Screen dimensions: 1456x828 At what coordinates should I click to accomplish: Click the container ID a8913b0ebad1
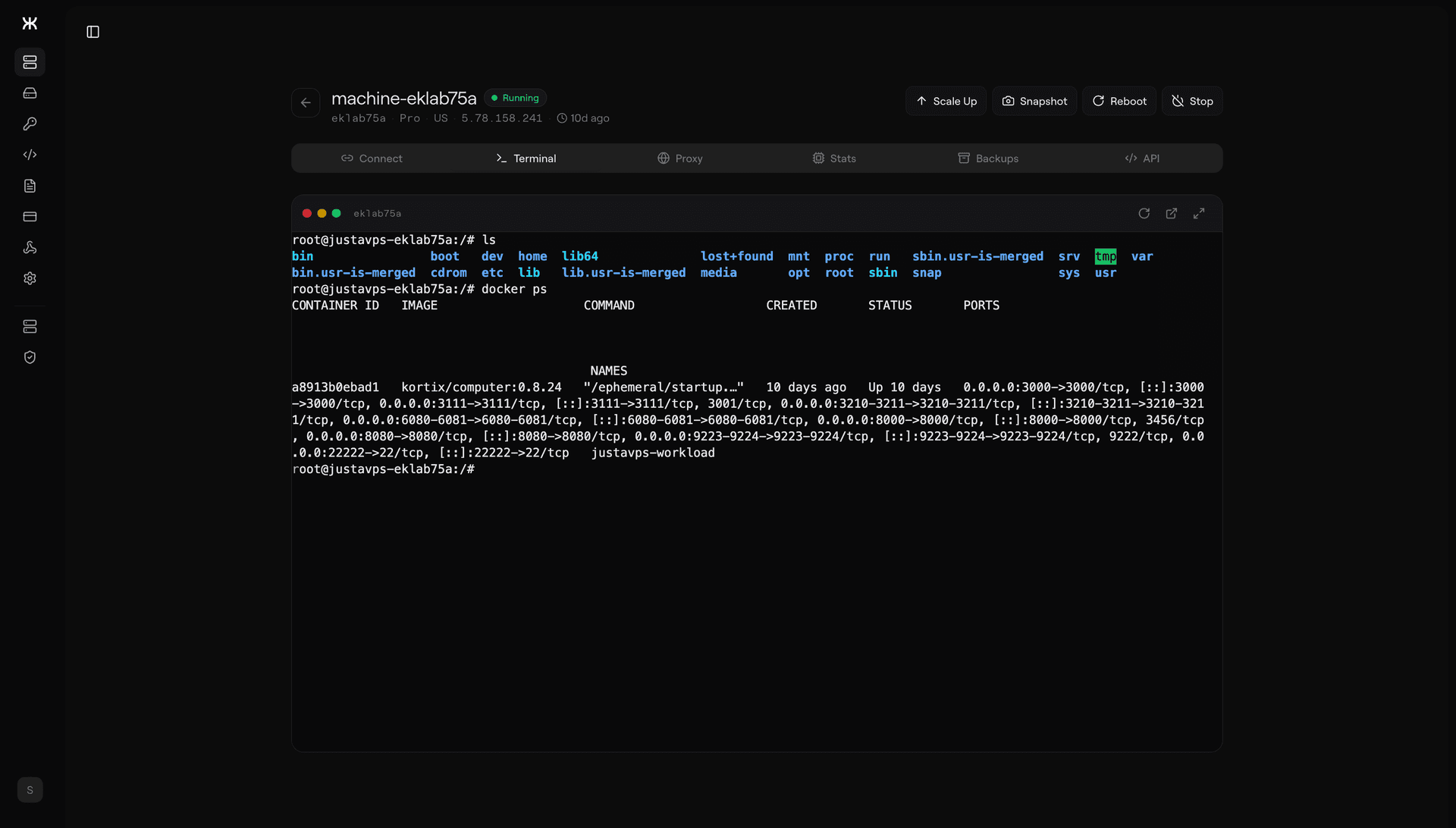click(335, 387)
